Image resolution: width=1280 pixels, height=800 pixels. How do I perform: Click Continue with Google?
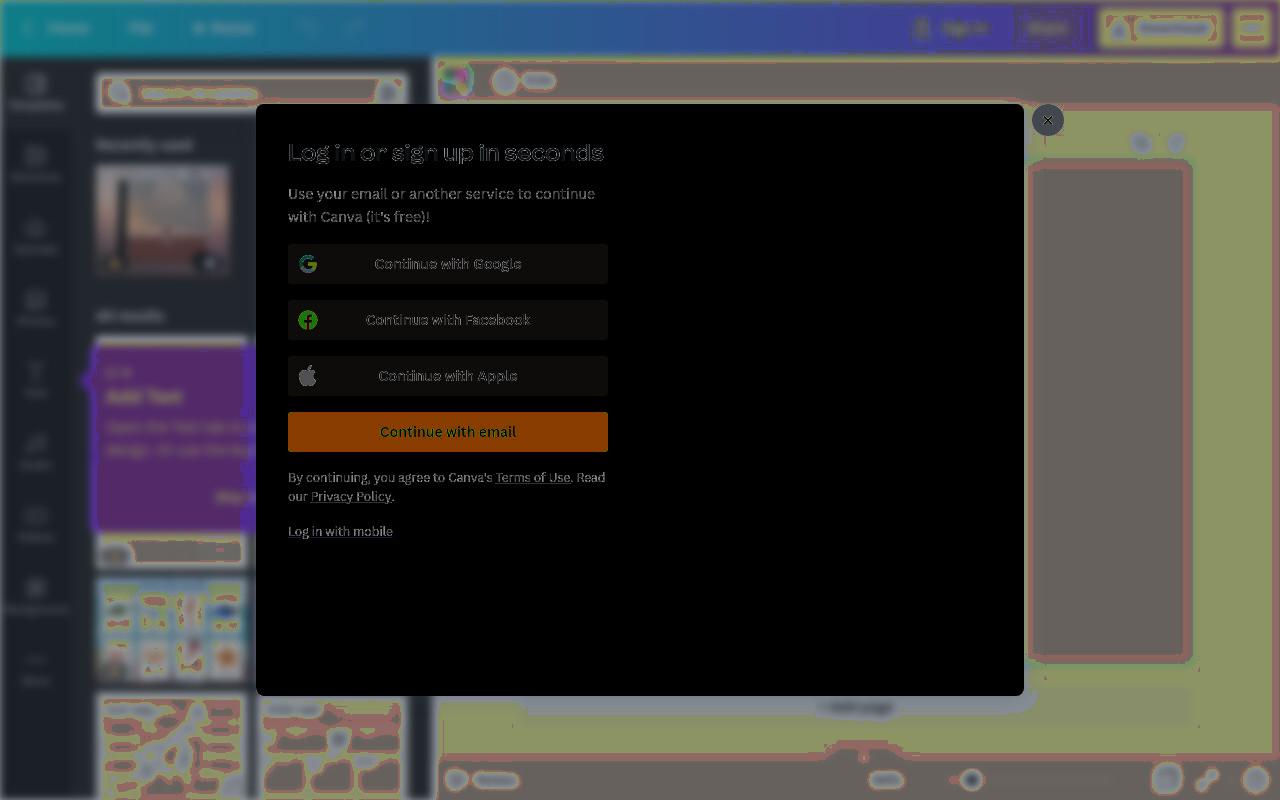[x=447, y=264]
